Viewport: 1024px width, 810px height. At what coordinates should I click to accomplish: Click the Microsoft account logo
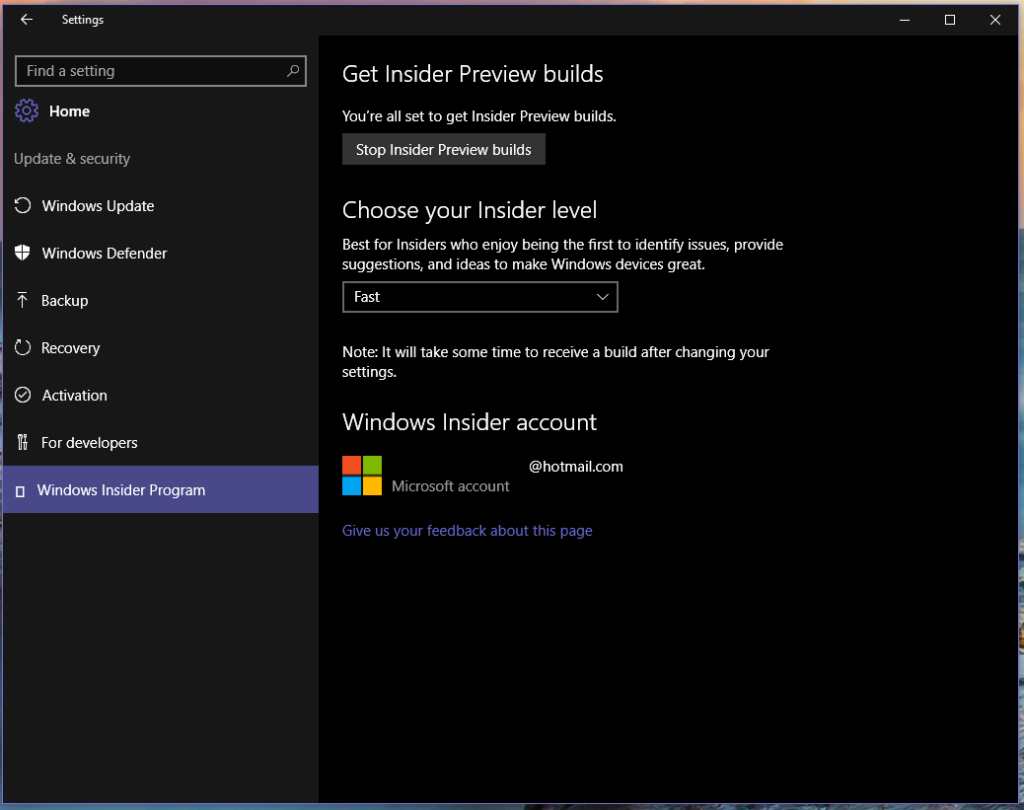pos(362,476)
